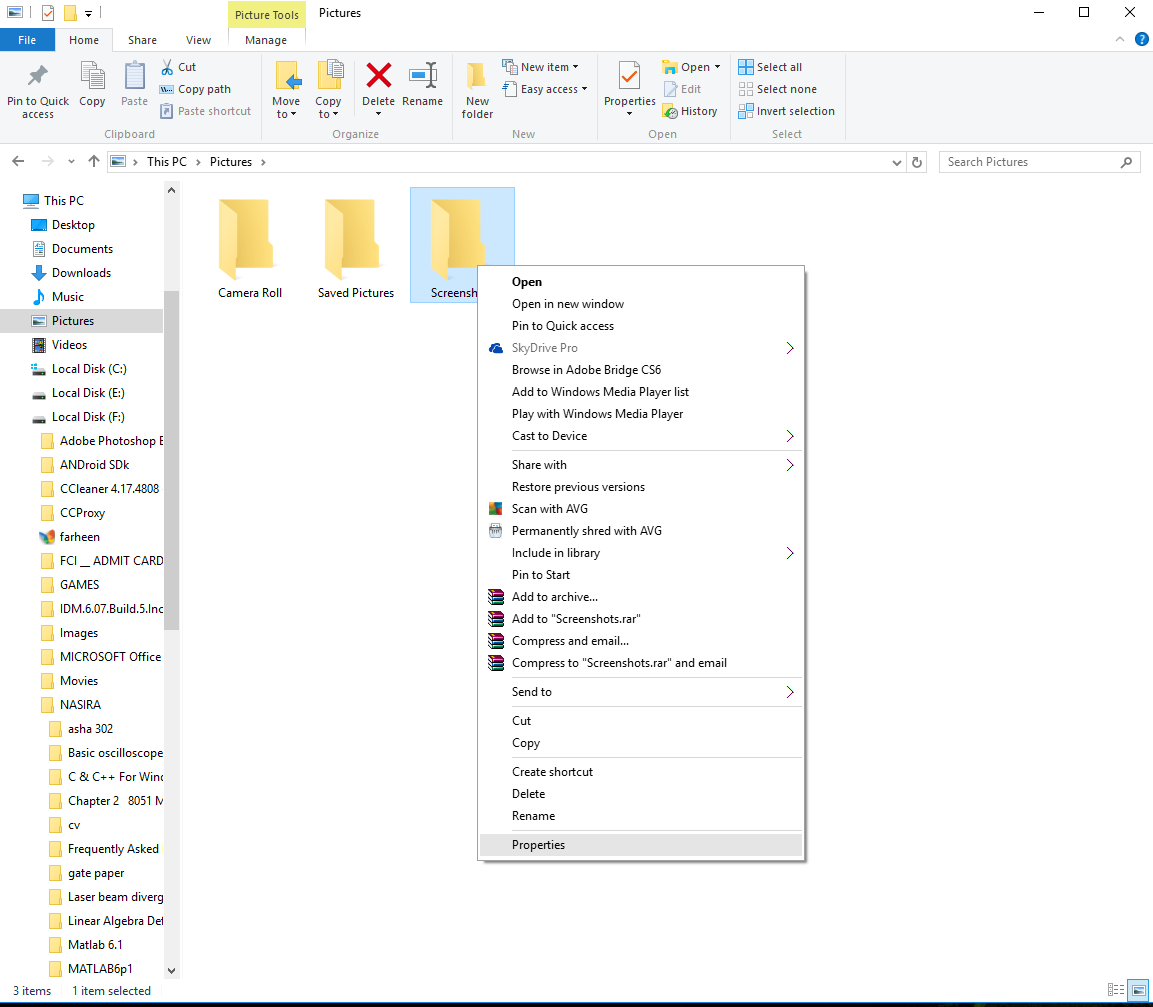Switch to the View ribbon tab
Image resolution: width=1153 pixels, height=1007 pixels.
click(x=198, y=40)
